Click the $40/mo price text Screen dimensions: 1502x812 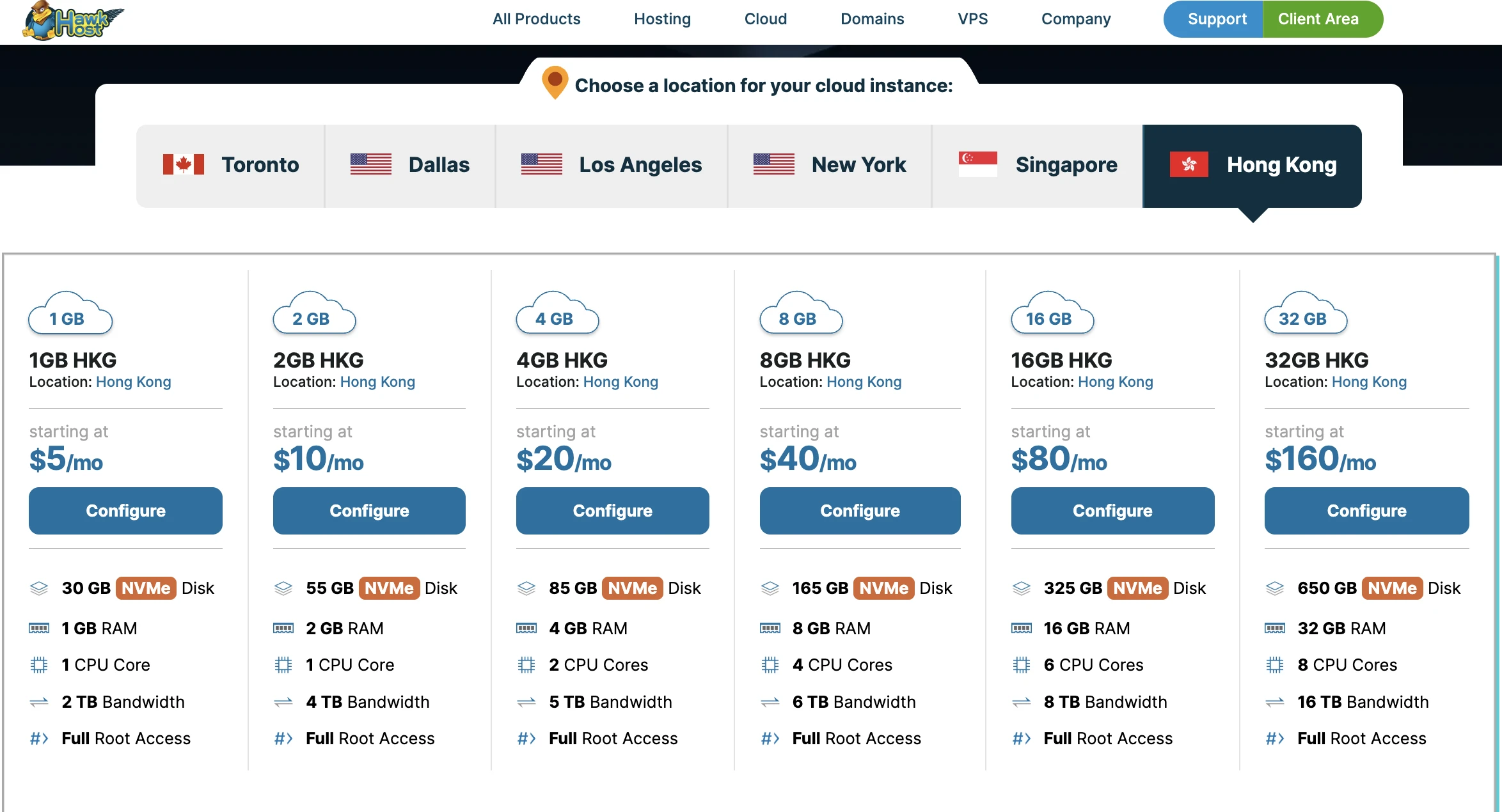click(808, 459)
